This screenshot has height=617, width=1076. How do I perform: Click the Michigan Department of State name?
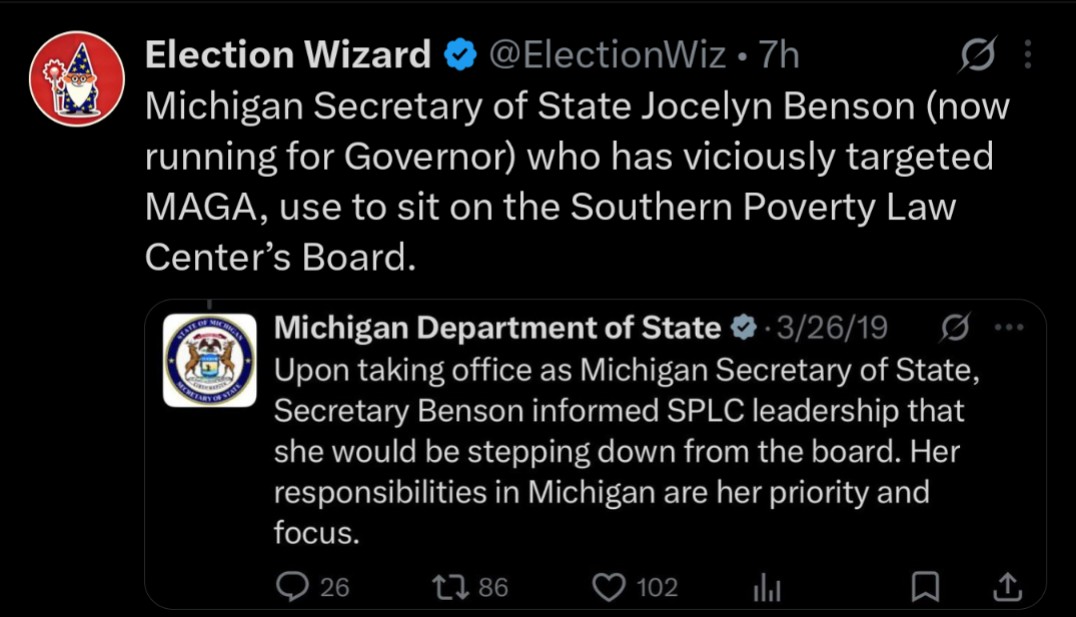click(x=497, y=327)
